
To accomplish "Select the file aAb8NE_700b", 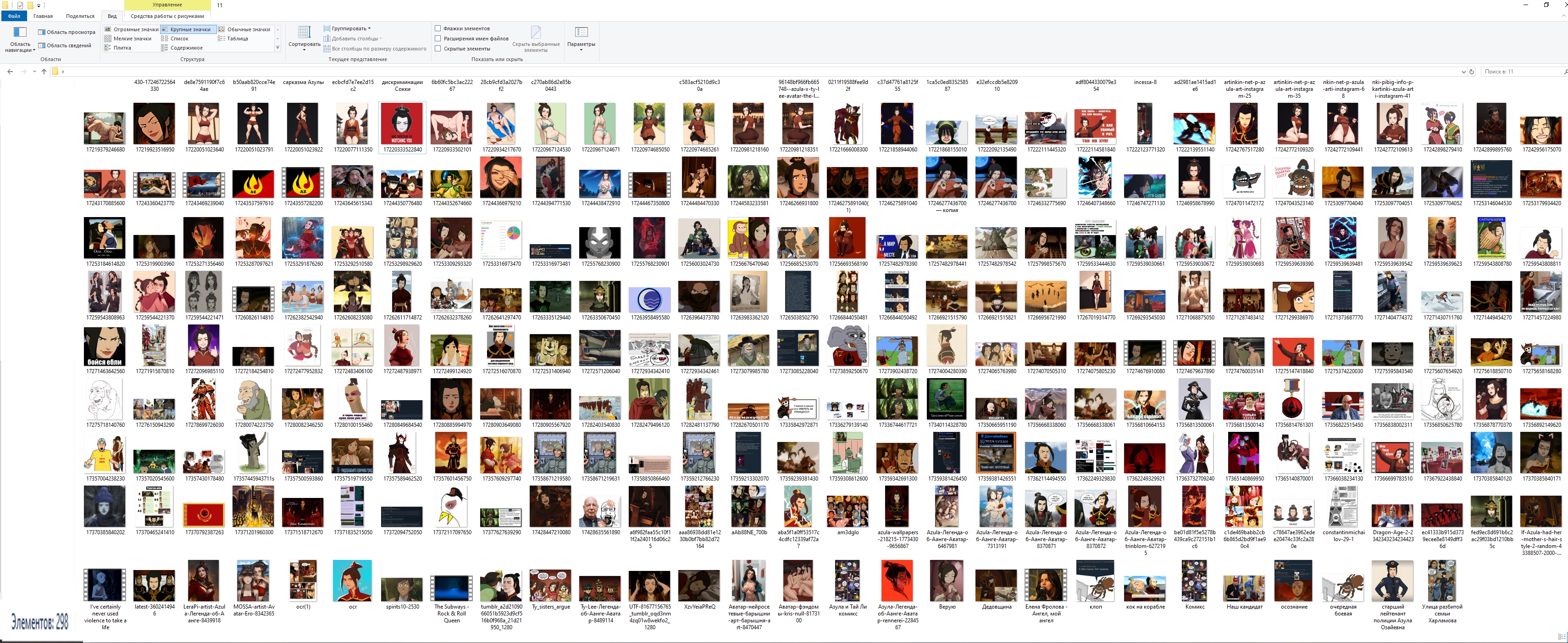I will coord(749,511).
